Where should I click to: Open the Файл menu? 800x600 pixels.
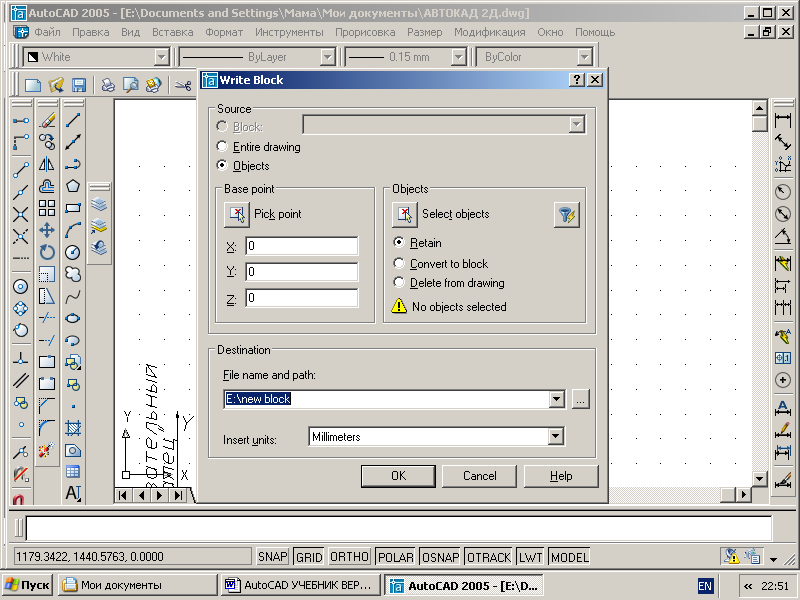click(47, 32)
